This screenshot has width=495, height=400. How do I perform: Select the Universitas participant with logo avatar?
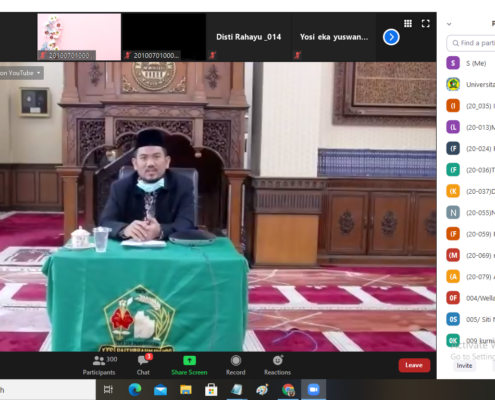point(470,84)
